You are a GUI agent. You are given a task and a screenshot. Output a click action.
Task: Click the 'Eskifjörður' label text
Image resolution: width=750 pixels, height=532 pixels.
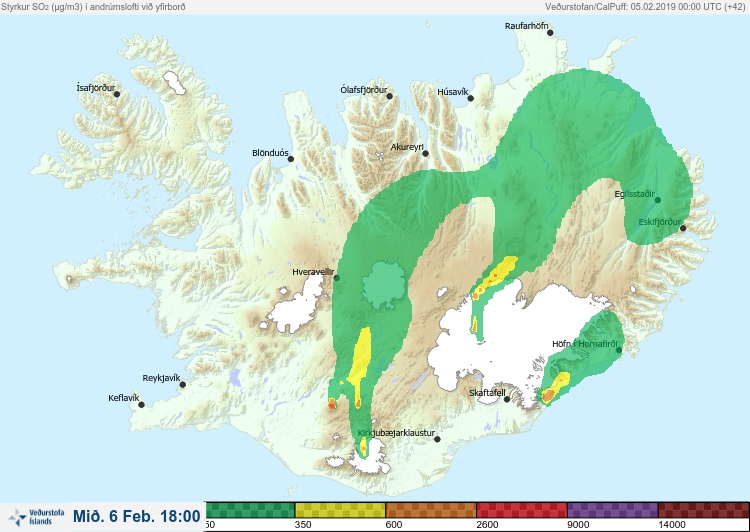pyautogui.click(x=660, y=222)
